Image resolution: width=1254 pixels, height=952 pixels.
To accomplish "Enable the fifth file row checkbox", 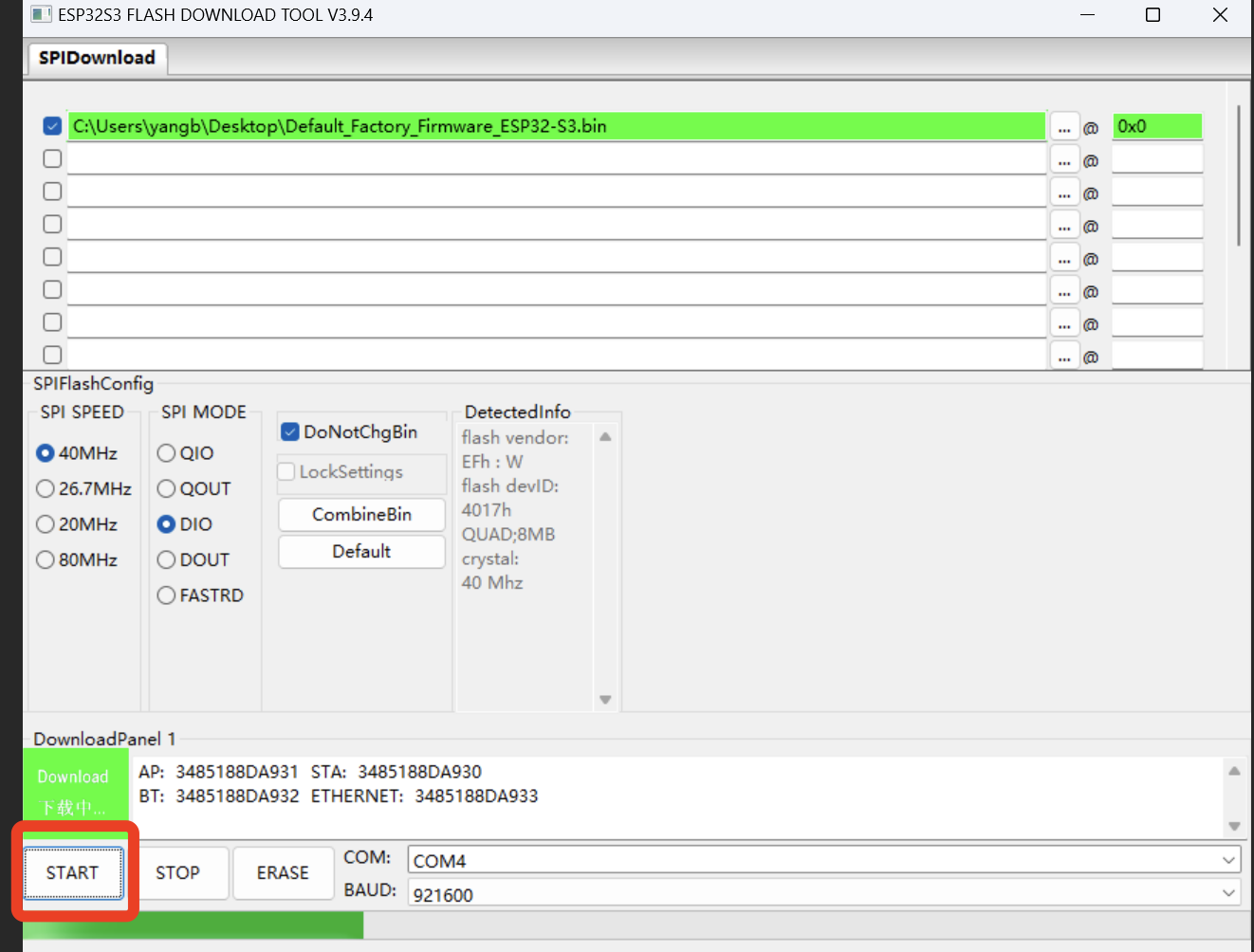I will click(52, 257).
